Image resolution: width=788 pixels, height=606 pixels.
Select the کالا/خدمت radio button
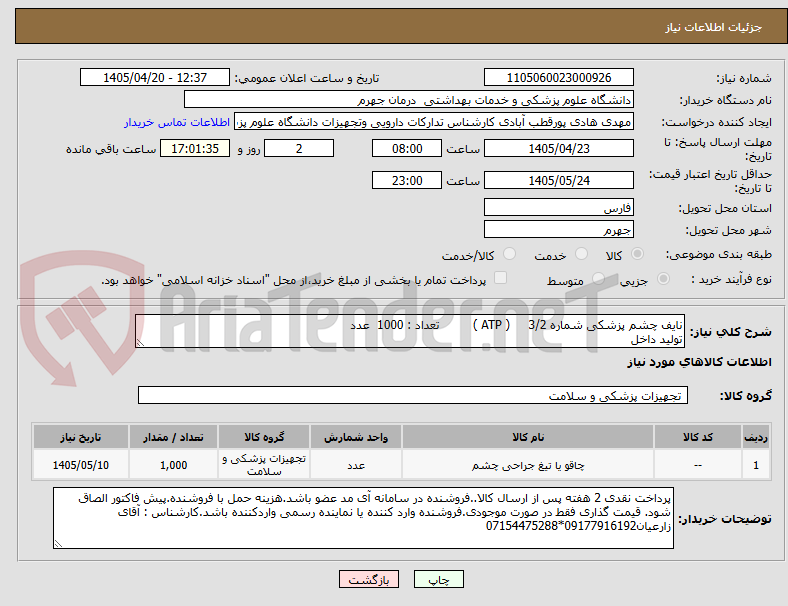(x=510, y=254)
